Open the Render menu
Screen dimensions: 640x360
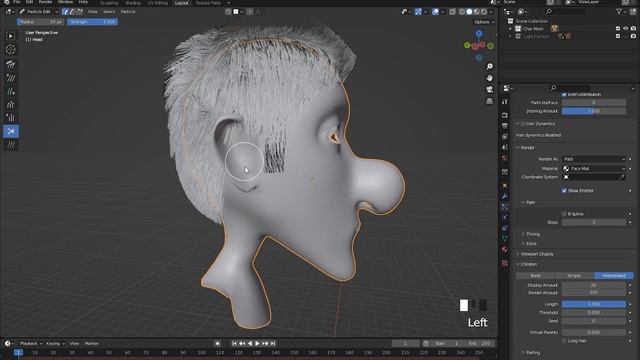45,2
